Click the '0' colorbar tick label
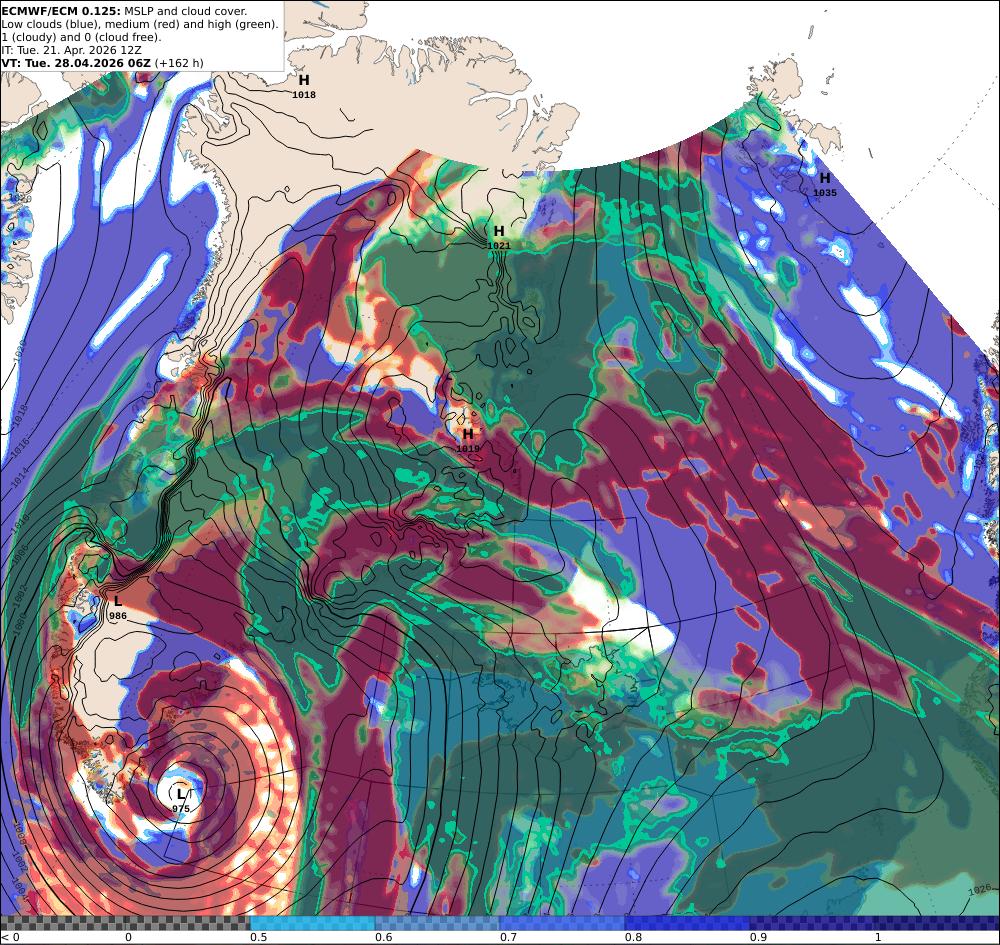 click(x=128, y=937)
